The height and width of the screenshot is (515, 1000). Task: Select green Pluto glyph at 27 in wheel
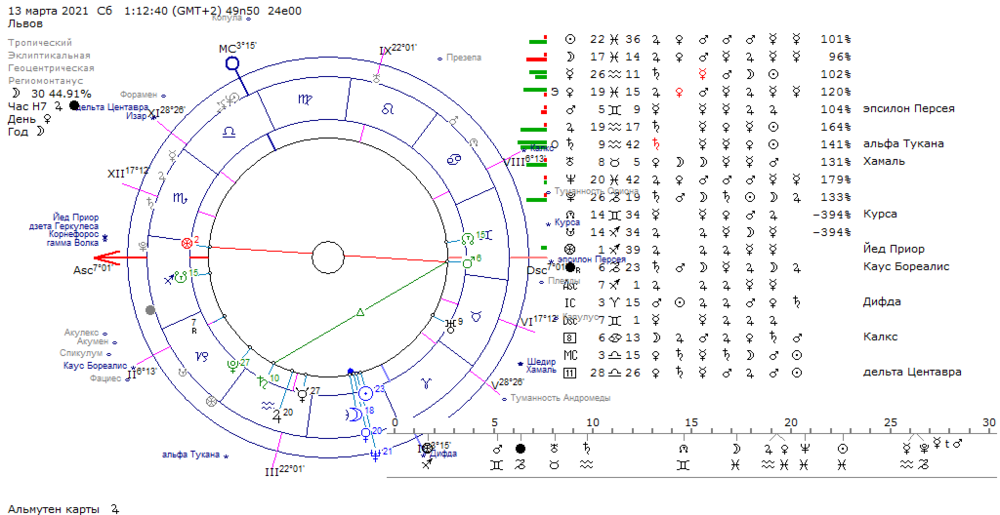point(231,365)
